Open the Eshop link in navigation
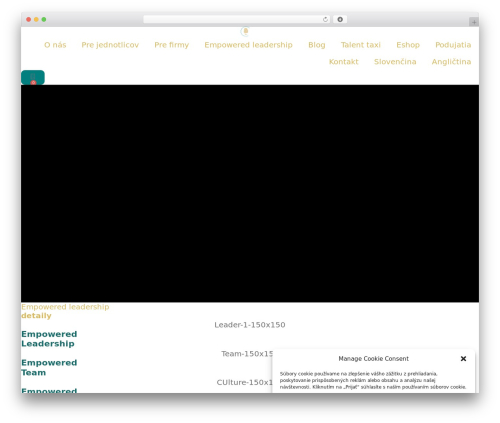 [408, 45]
